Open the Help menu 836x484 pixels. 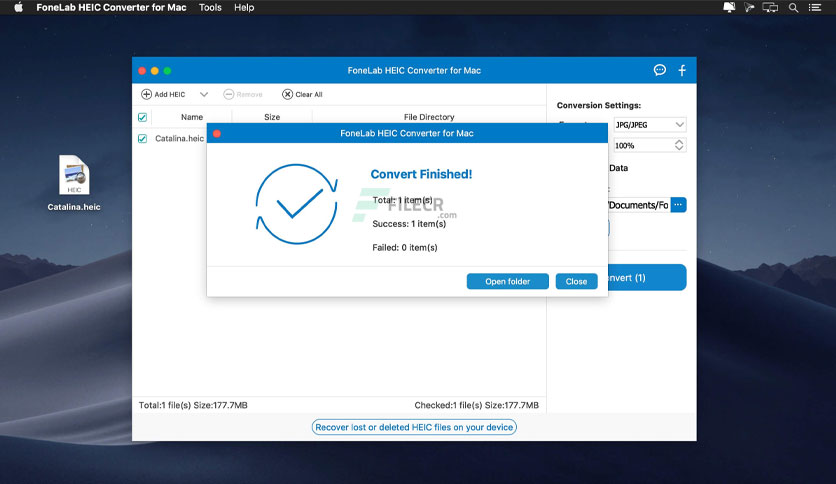click(x=244, y=7)
